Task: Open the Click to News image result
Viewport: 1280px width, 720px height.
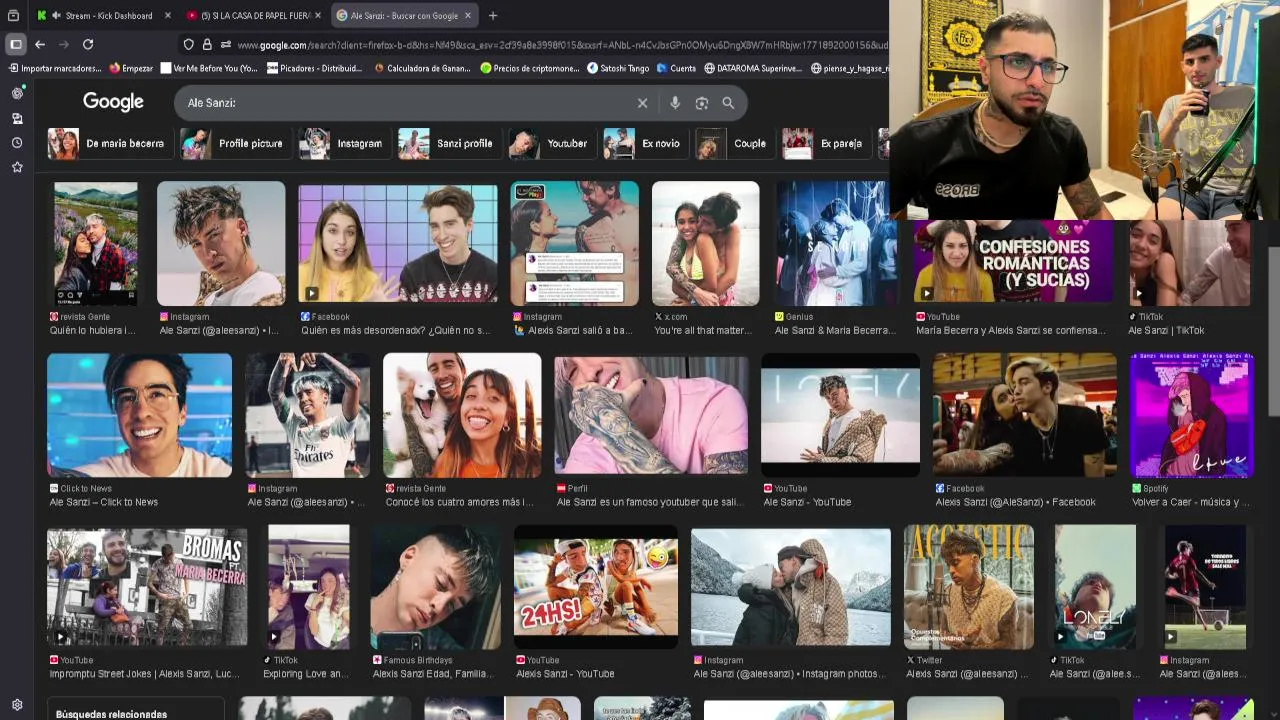Action: pyautogui.click(x=139, y=415)
